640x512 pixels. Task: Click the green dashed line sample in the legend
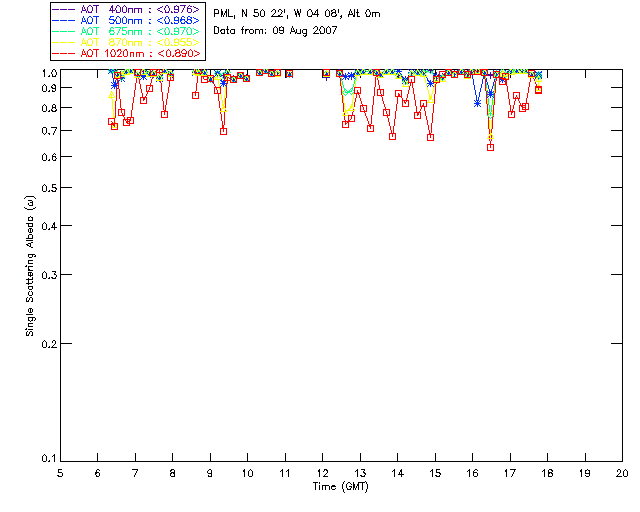(x=64, y=31)
